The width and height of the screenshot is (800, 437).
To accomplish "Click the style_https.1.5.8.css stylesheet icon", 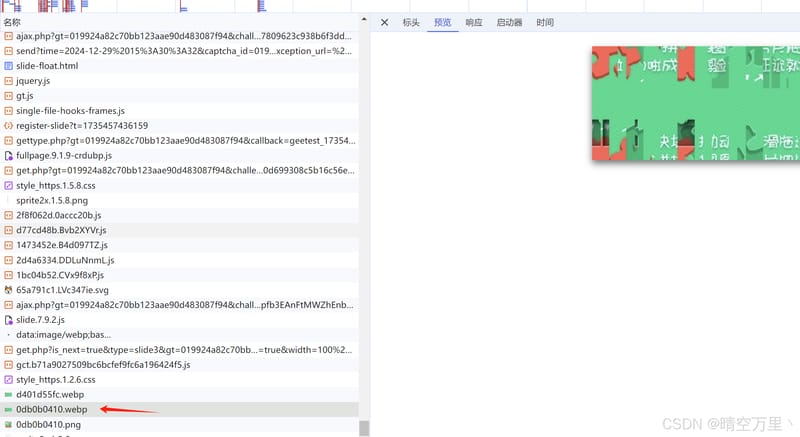I will click(x=8, y=186).
